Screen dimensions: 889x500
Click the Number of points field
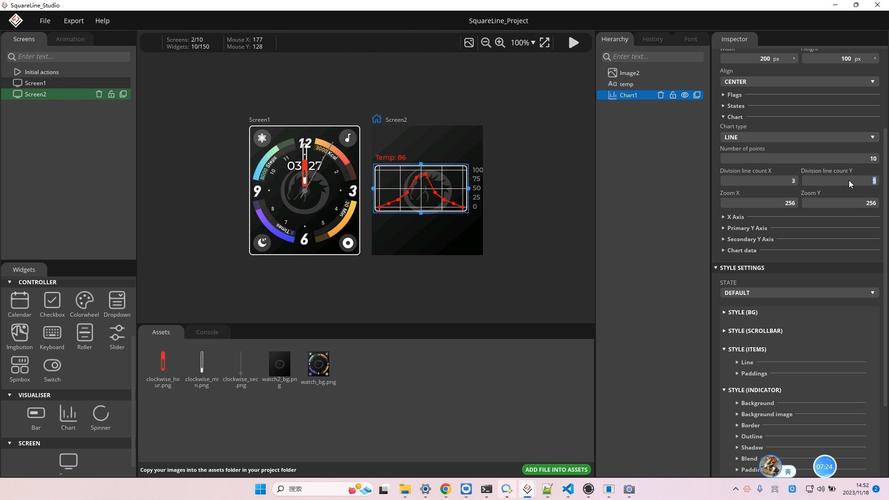798,158
